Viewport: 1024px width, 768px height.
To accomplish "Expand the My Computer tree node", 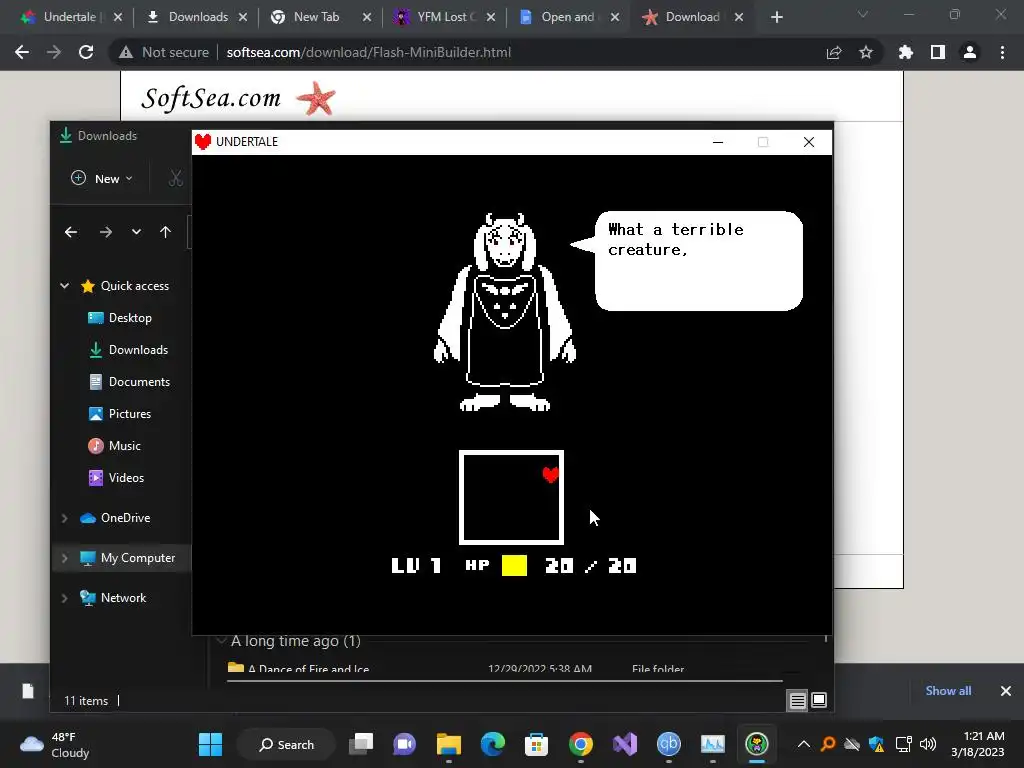I will click(64, 558).
